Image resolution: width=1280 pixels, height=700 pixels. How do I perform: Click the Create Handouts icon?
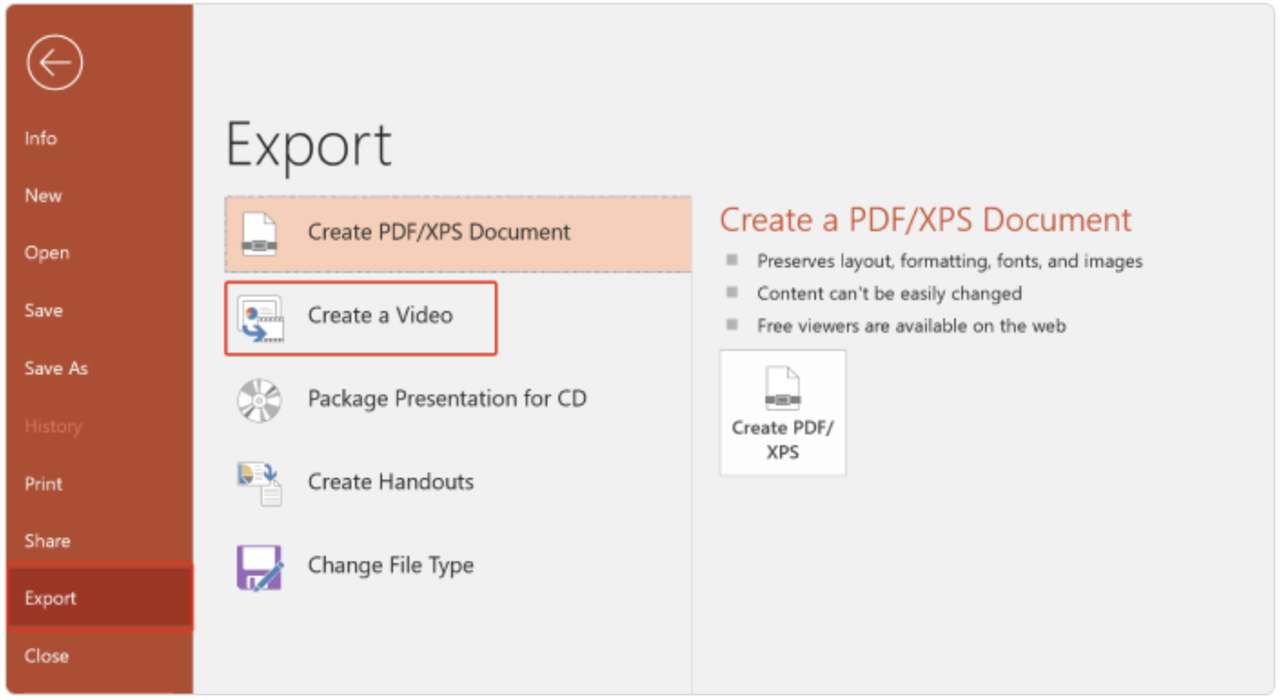click(260, 483)
